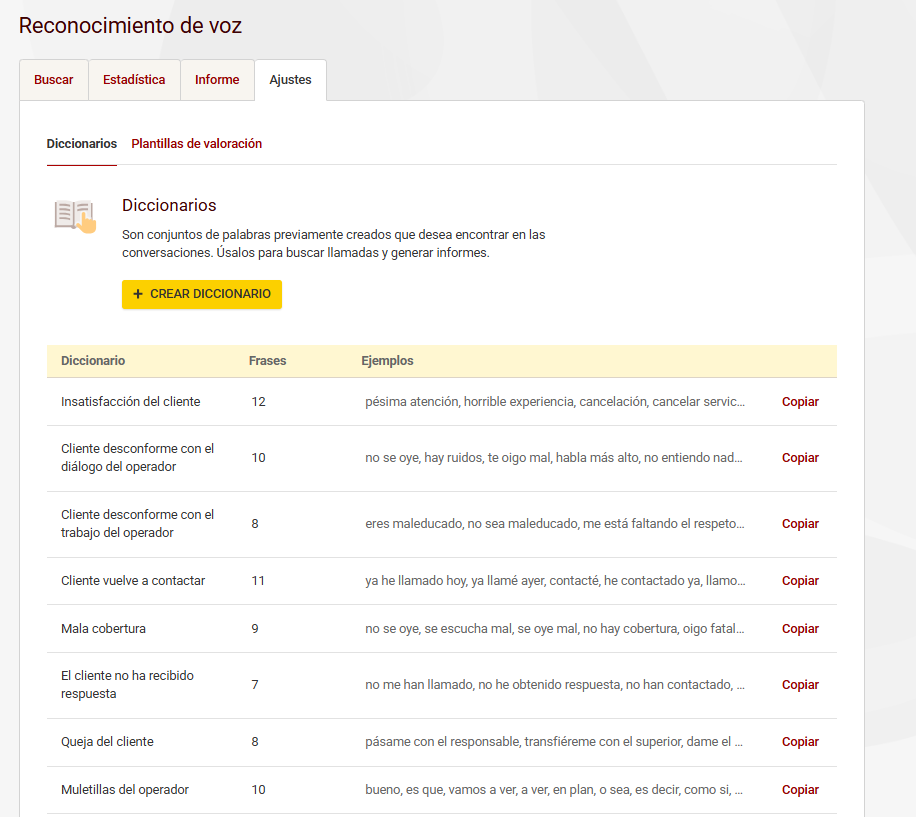Click the Crear Diccionario button
916x817 pixels.
[202, 294]
